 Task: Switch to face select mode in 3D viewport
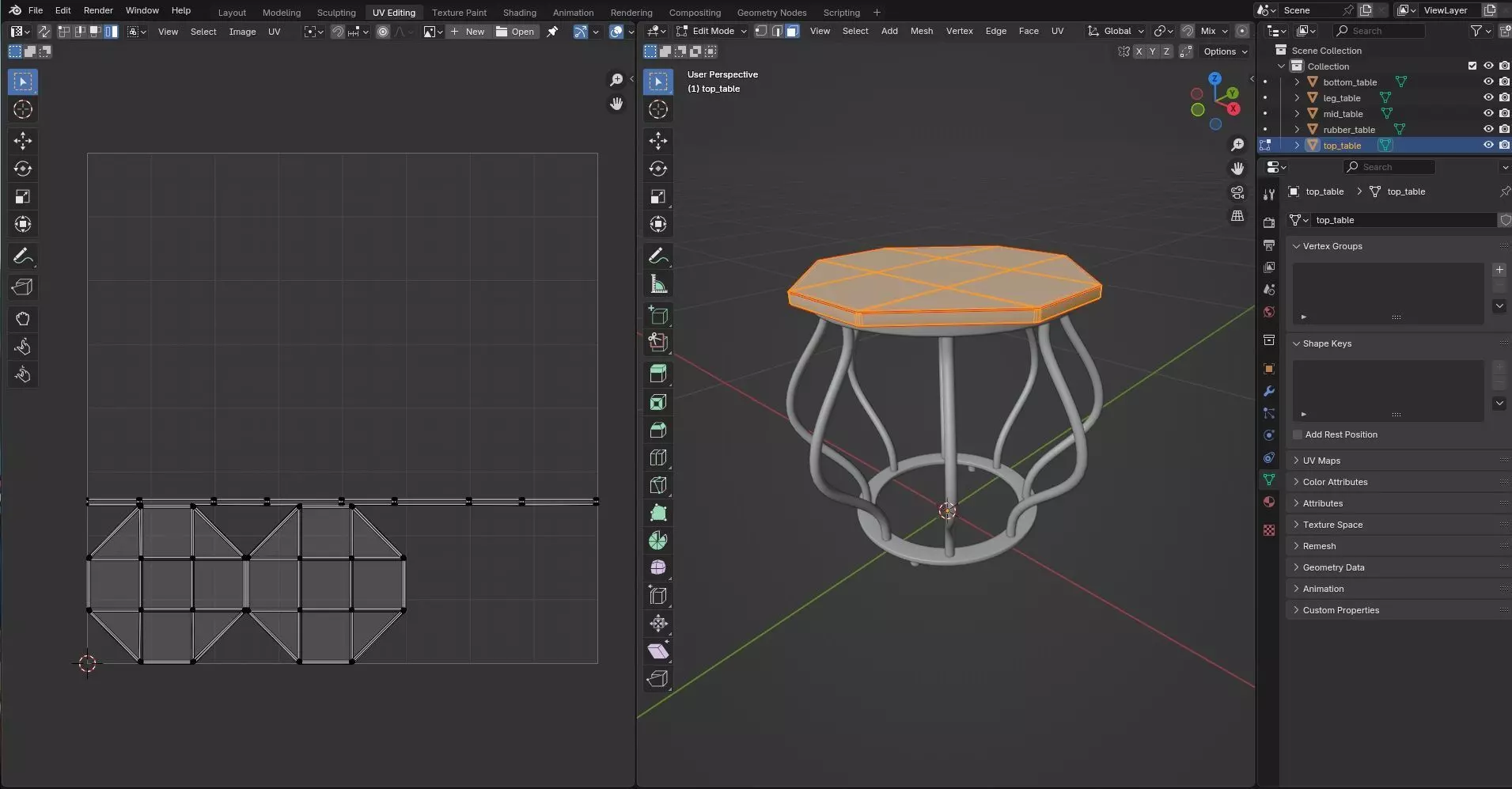(792, 31)
